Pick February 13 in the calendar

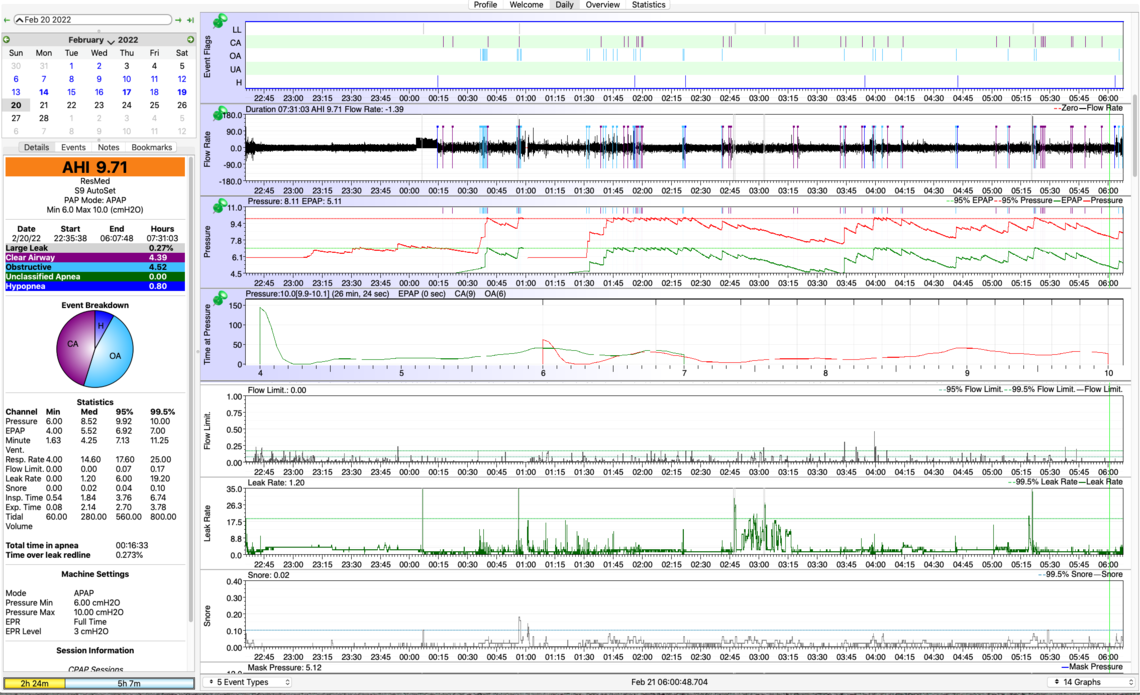coord(16,92)
